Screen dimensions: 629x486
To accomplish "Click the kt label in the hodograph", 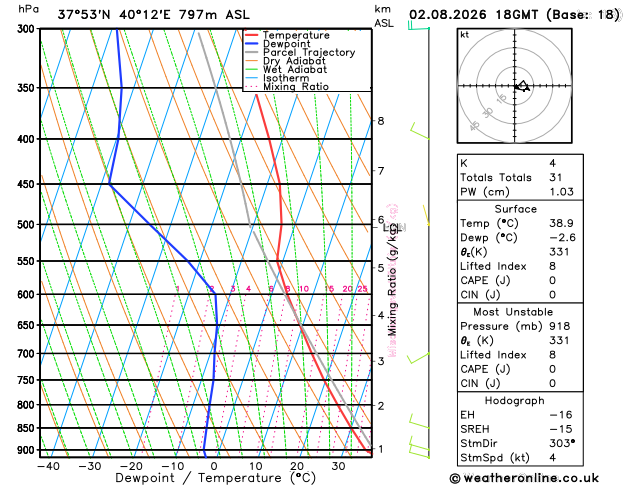I will click(x=465, y=35).
